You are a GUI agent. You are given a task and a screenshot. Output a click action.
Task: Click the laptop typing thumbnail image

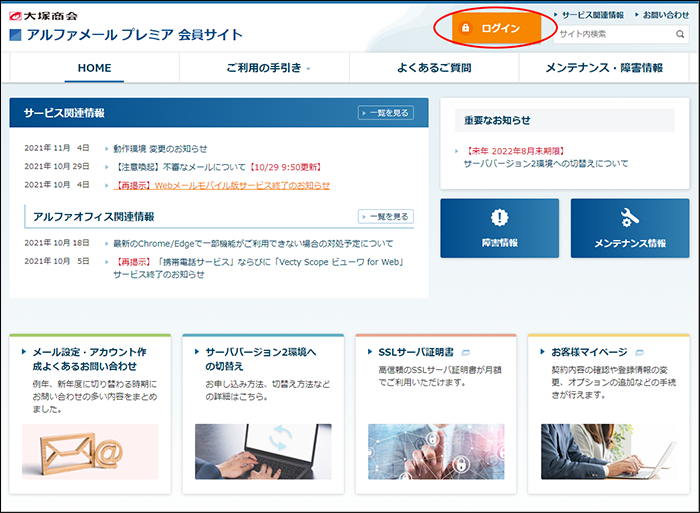click(x=263, y=452)
